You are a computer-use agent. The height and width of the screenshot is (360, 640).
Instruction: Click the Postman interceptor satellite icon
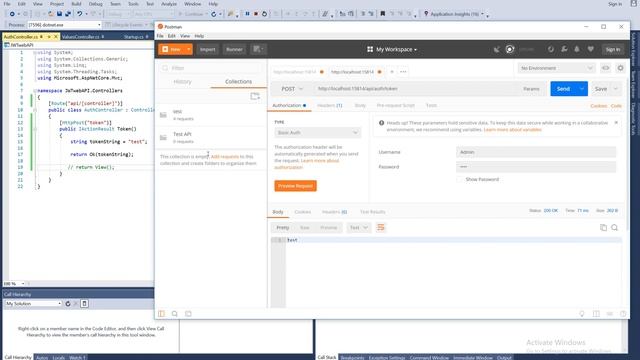497,49
